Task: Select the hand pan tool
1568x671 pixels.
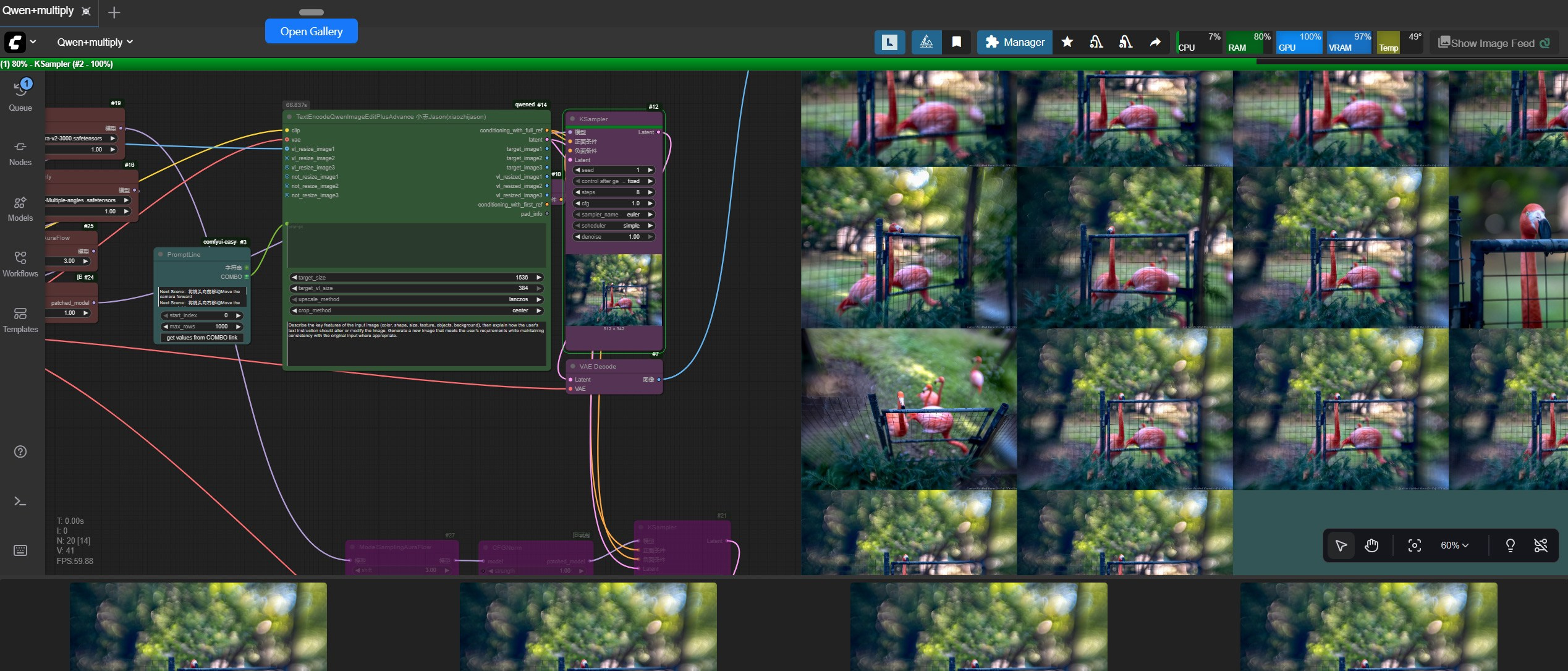Action: coord(1371,545)
